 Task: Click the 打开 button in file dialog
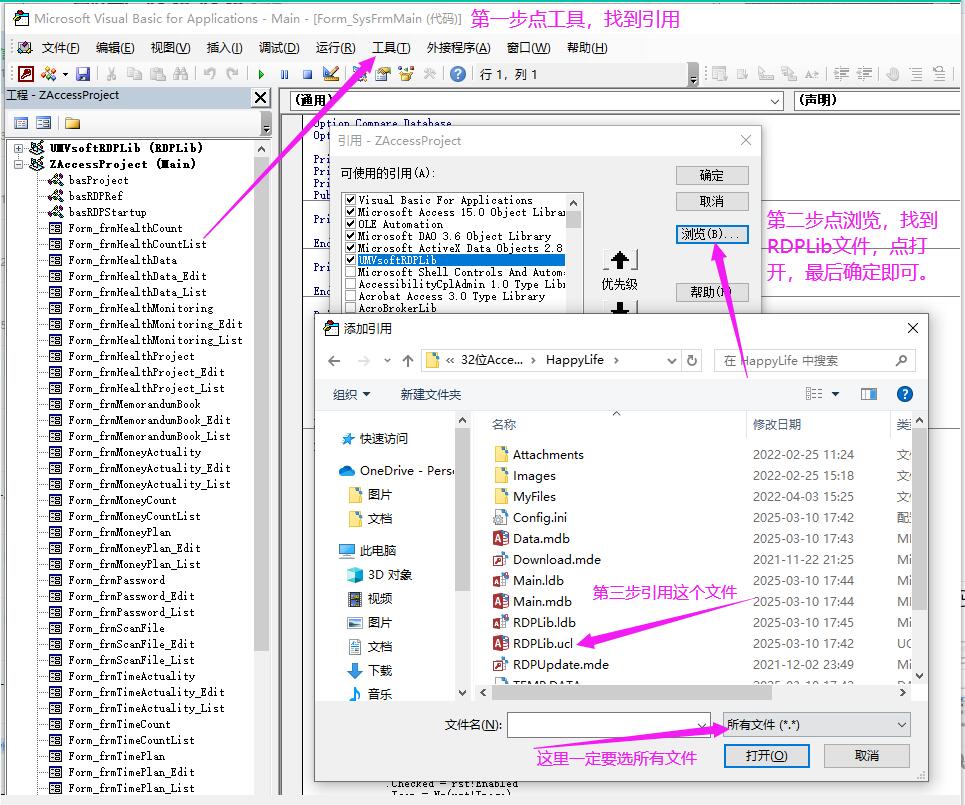coord(766,756)
